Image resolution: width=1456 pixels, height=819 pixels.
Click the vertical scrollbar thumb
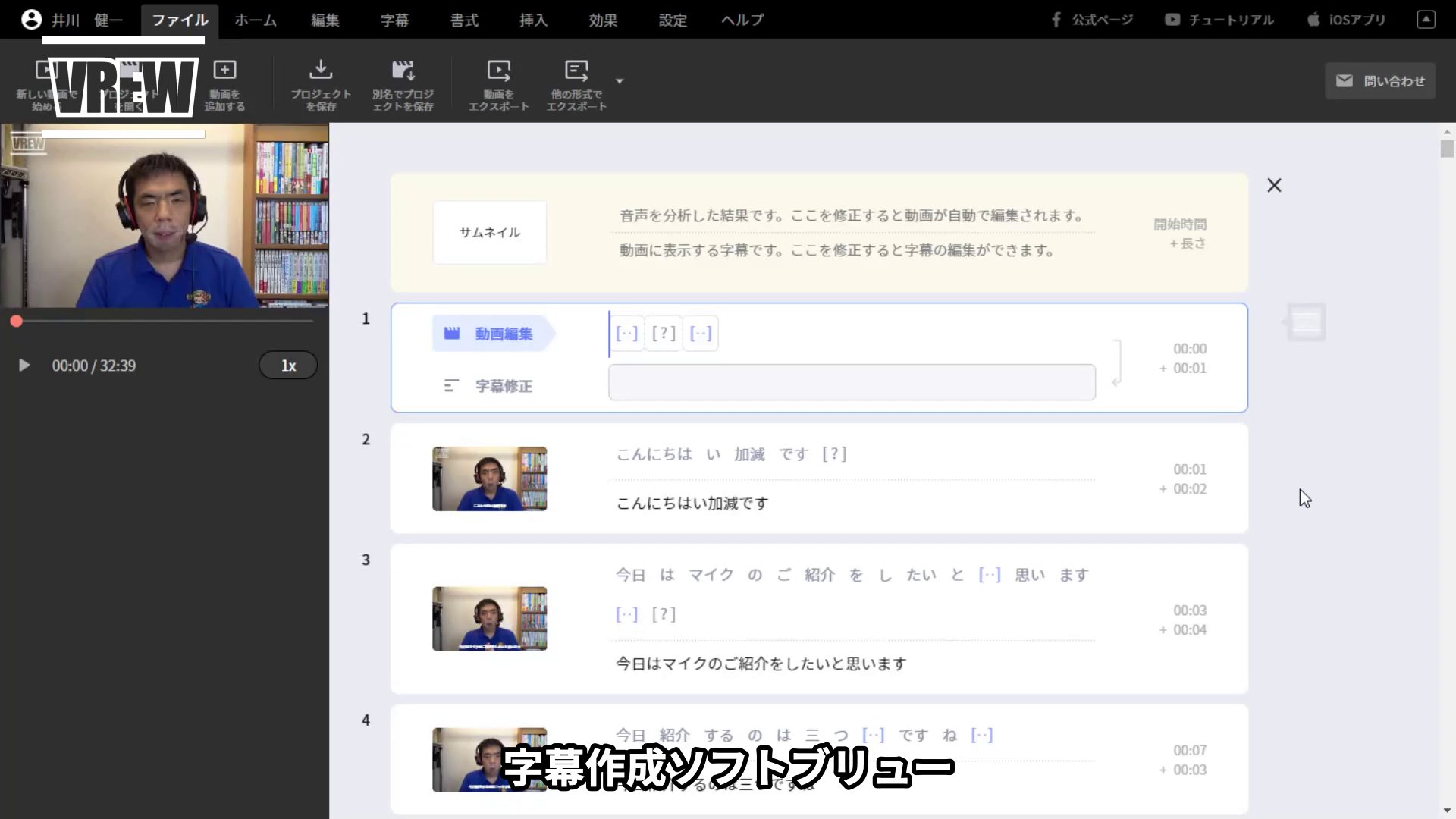click(1447, 149)
